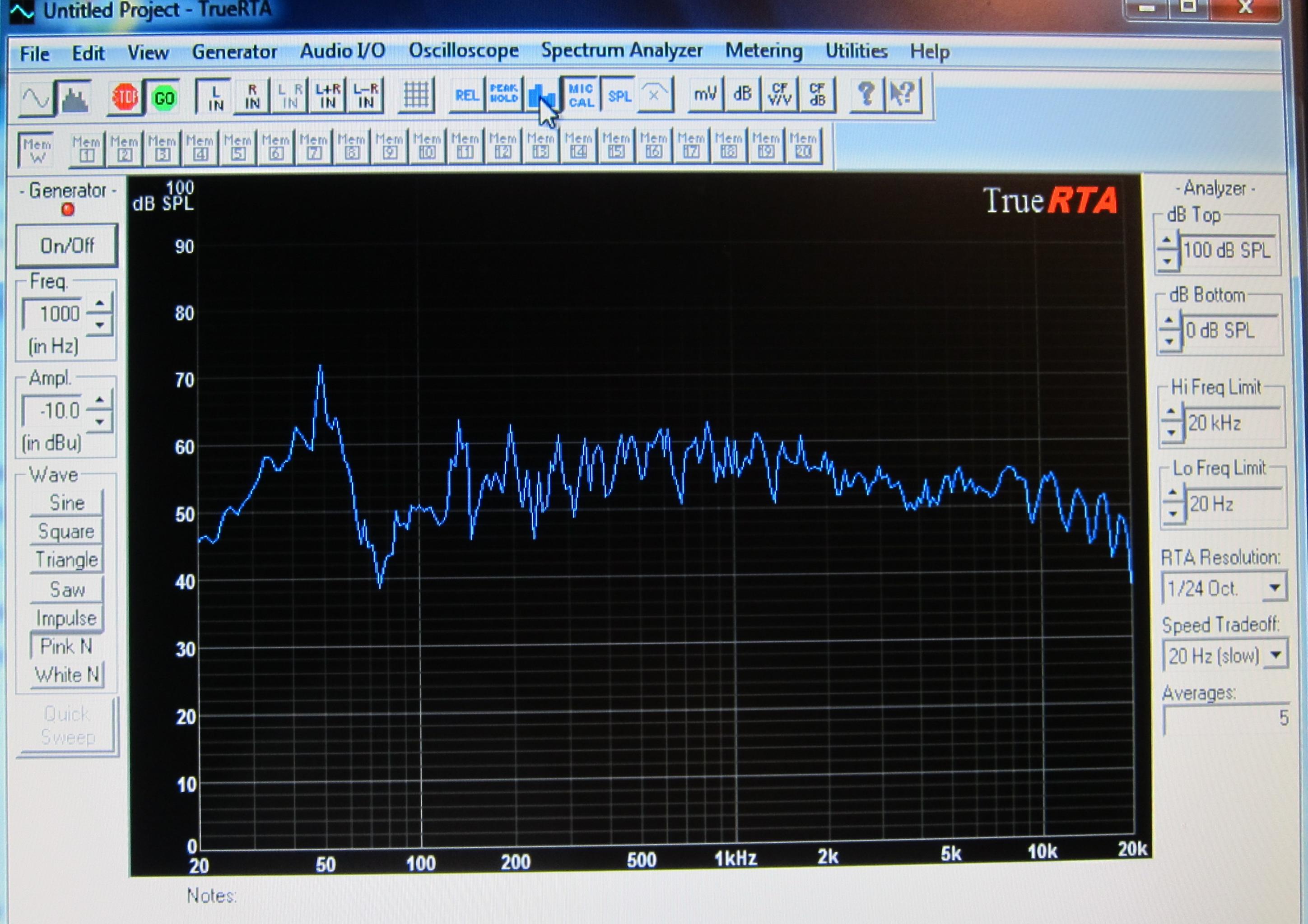Select Mem 20 memory slot
Screen dimensions: 1308x924
click(803, 146)
